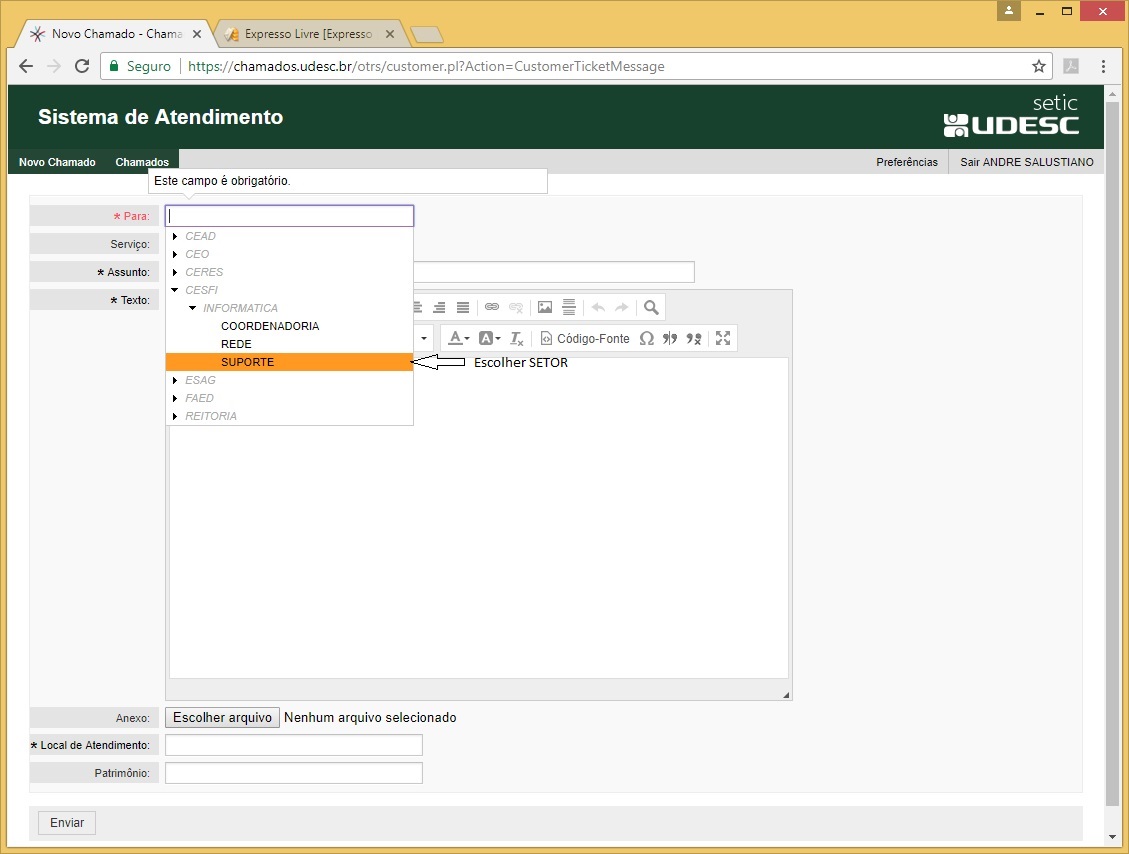Switch to the Expresso Livre browser tab
Image resolution: width=1129 pixels, height=854 pixels.
[x=308, y=34]
